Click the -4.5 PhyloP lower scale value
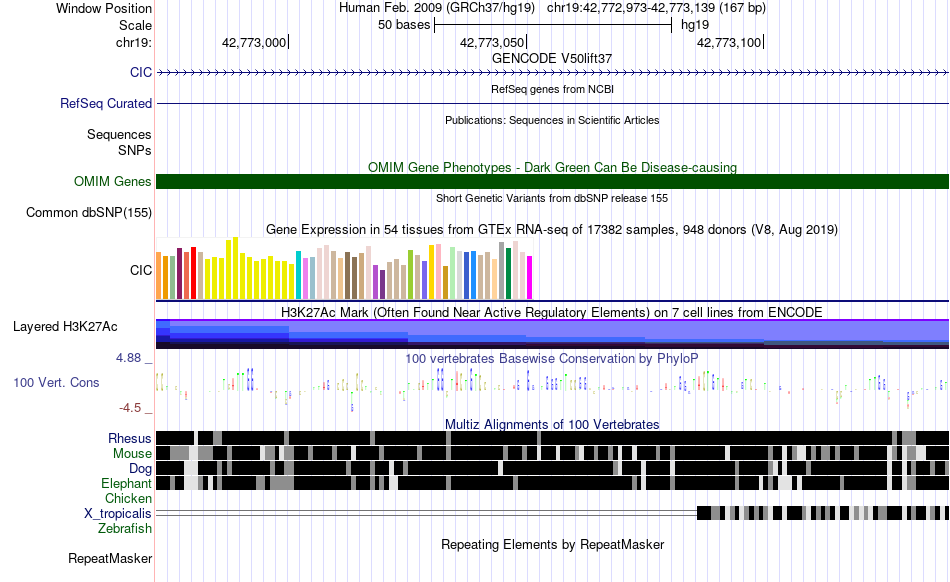 [130, 408]
